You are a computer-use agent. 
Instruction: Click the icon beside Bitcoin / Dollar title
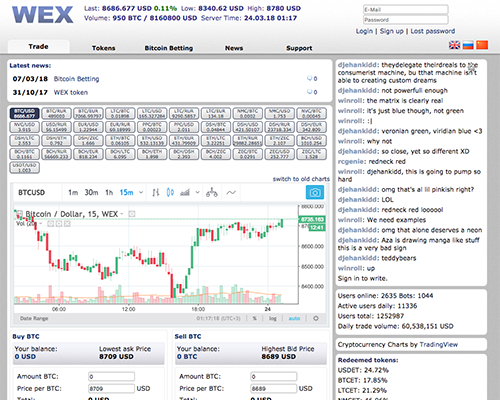click(x=132, y=214)
